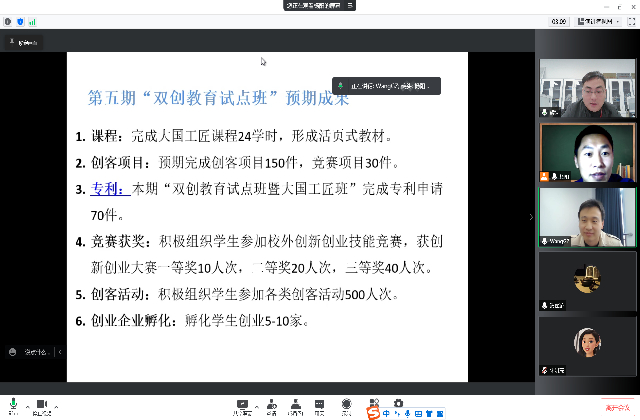
Task: Click the meeting info icon top-left
Action: point(8,21)
